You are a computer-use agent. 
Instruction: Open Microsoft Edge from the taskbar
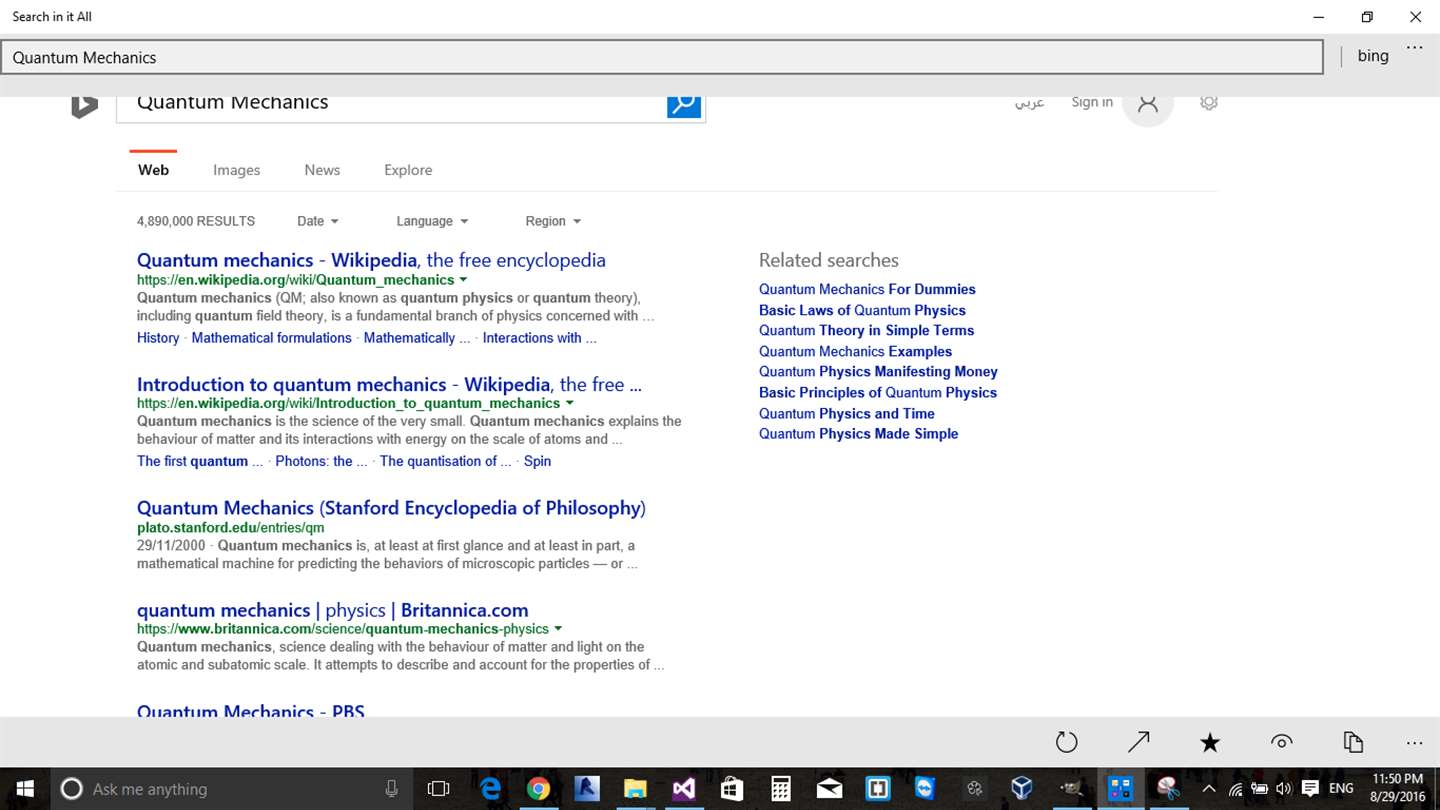coord(490,789)
